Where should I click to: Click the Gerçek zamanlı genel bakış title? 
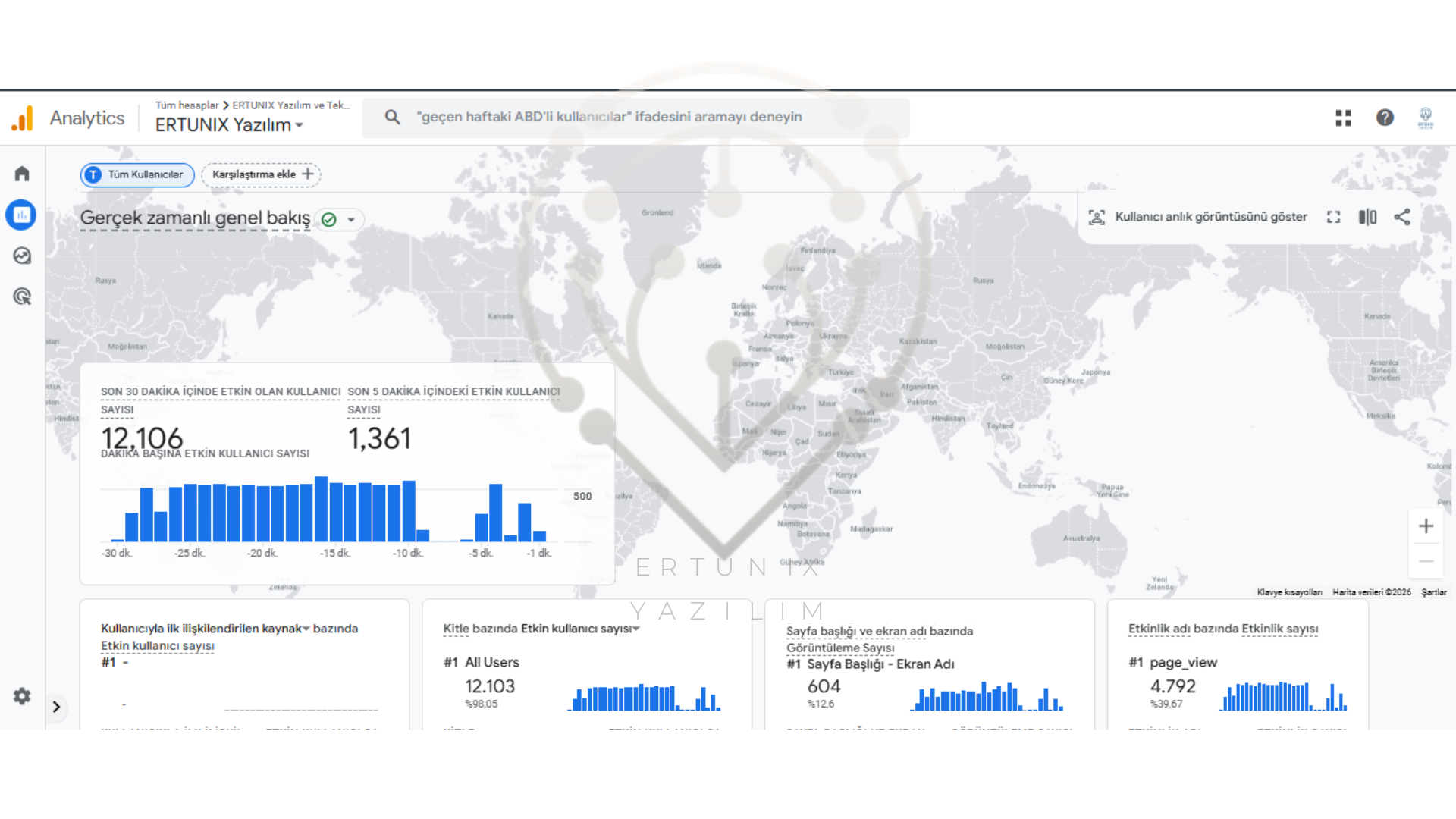pyautogui.click(x=195, y=218)
